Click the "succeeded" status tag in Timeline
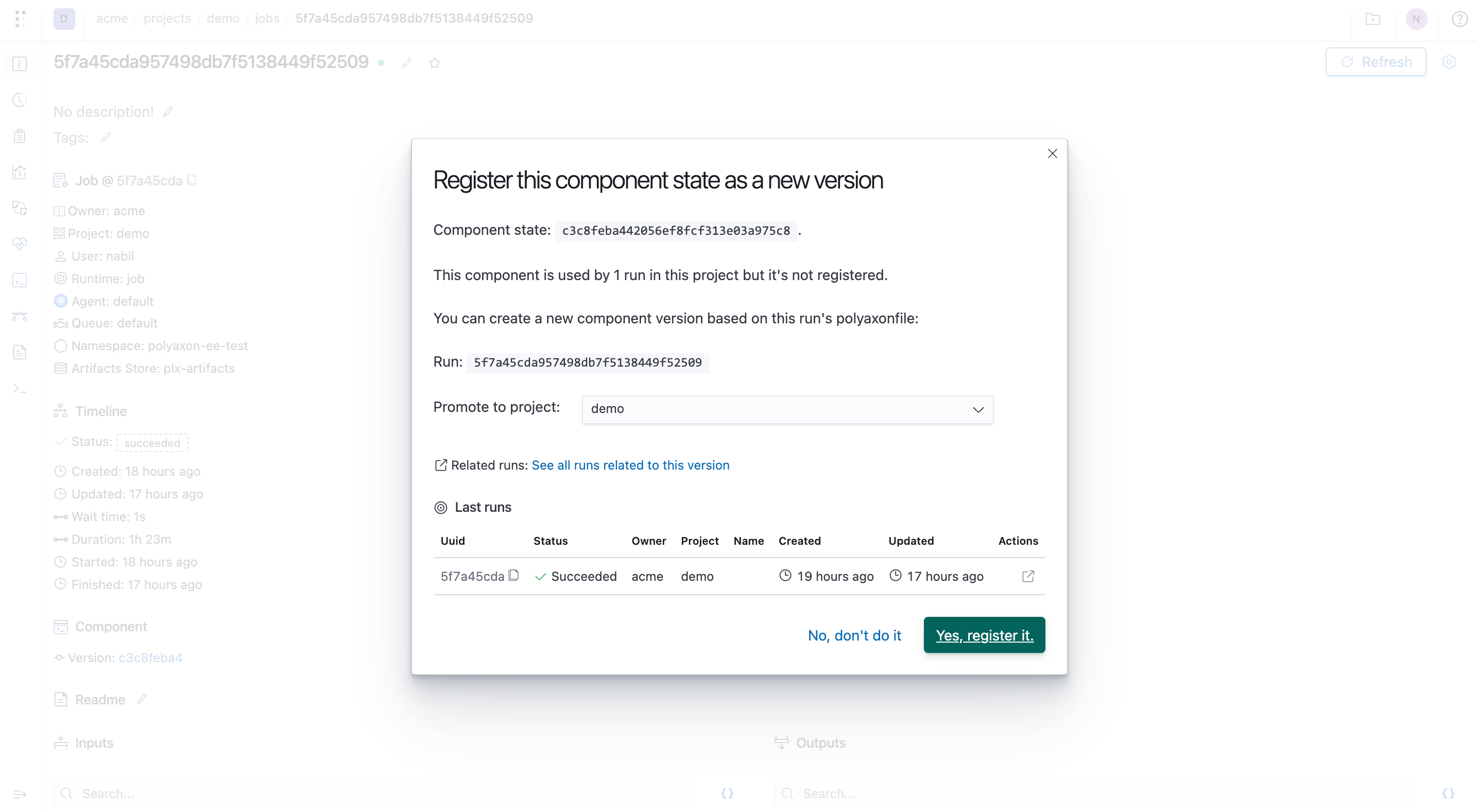 [152, 443]
